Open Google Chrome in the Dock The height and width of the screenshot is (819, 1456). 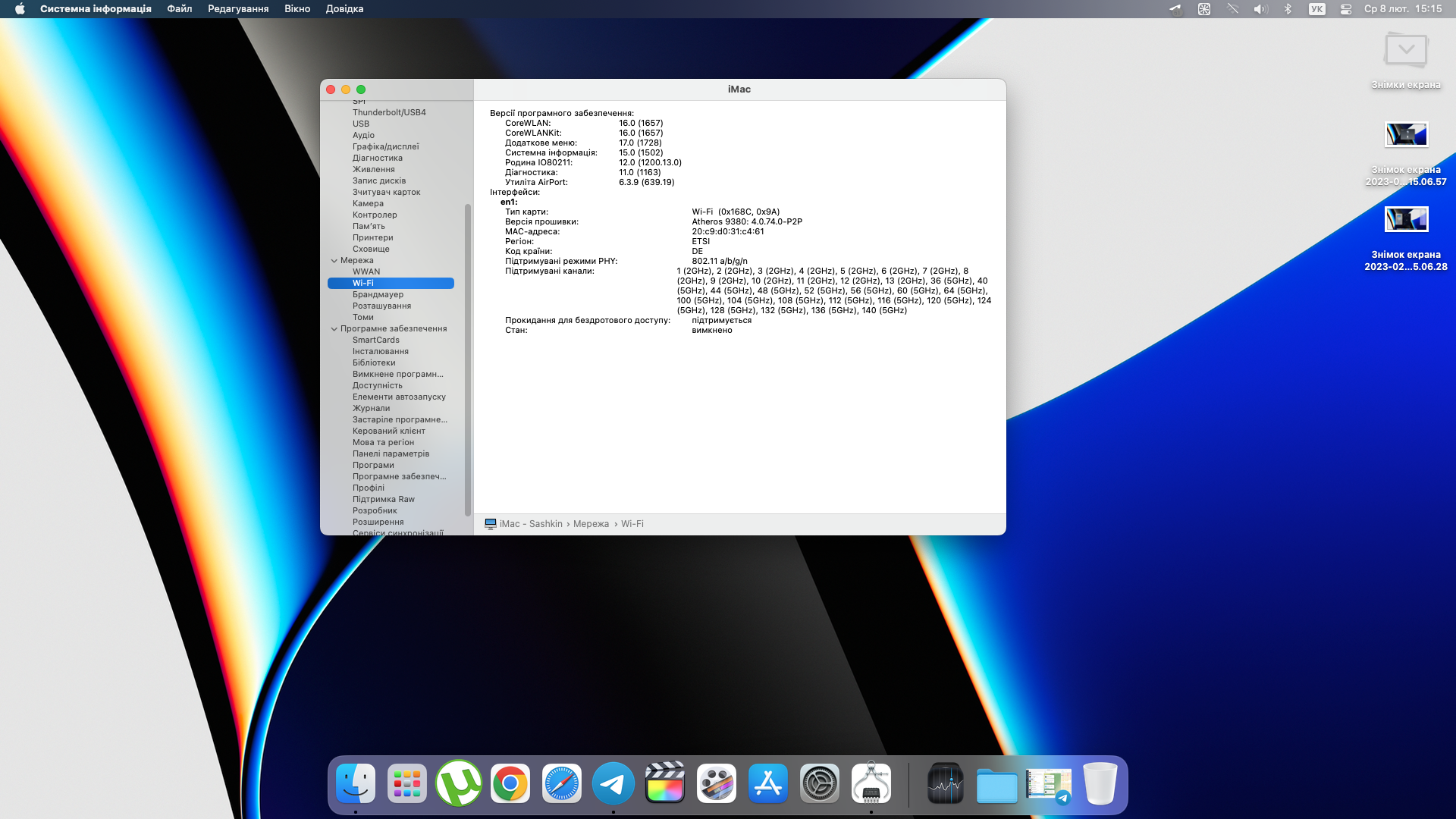[510, 784]
